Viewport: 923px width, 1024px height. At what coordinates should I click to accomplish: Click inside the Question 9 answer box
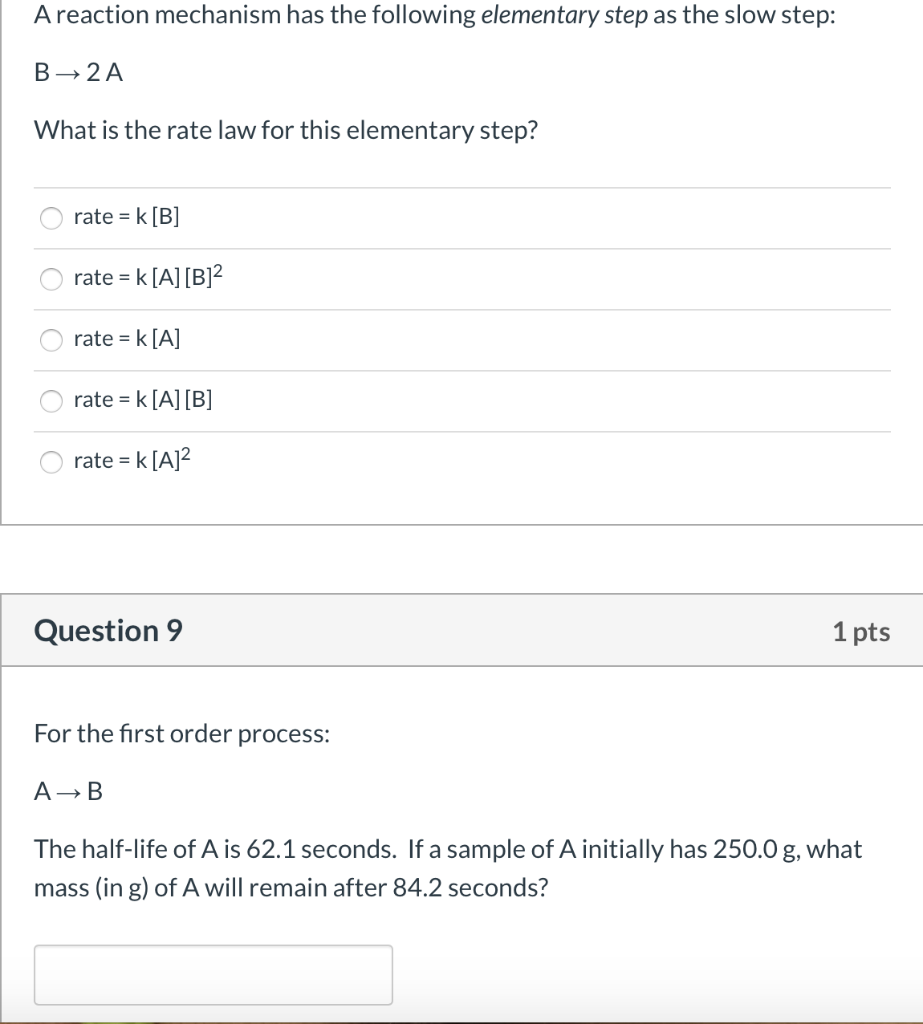point(213,973)
